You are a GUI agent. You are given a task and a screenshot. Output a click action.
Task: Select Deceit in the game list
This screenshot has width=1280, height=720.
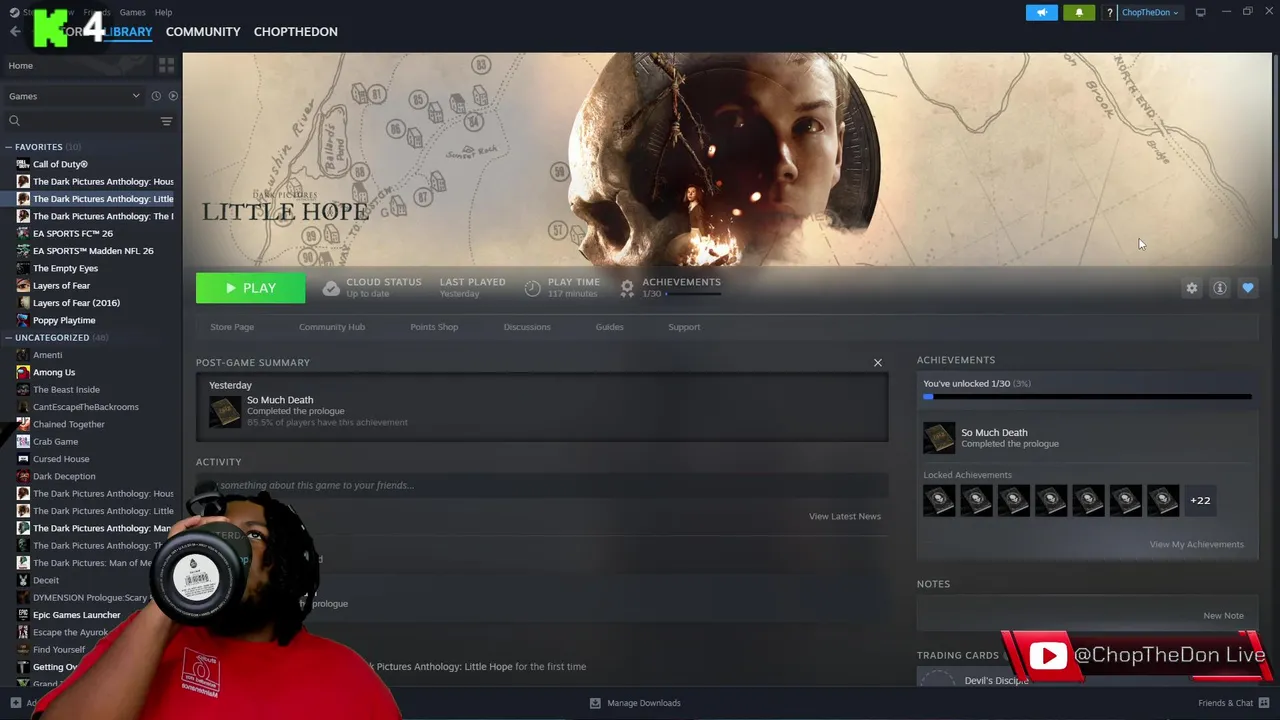pos(46,580)
